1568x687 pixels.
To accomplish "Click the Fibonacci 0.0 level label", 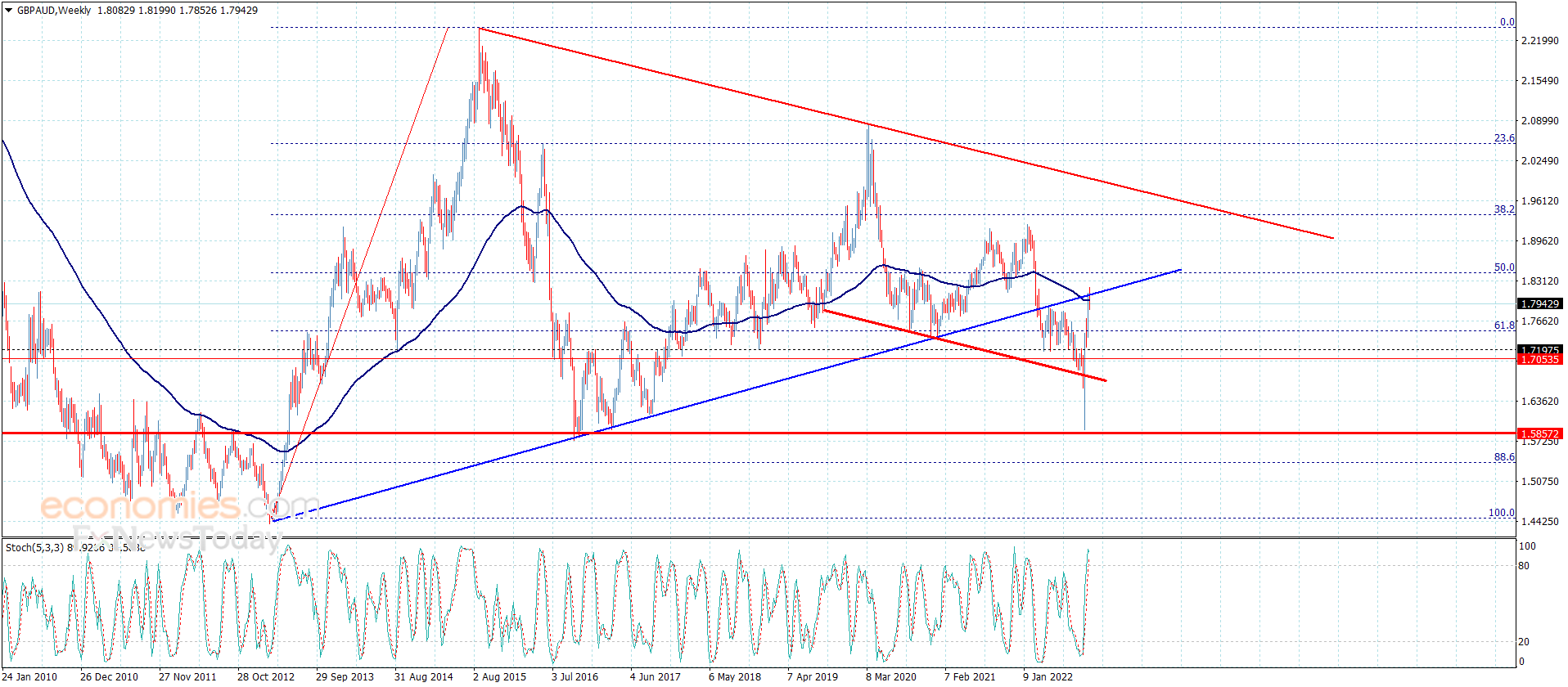I will [1507, 22].
